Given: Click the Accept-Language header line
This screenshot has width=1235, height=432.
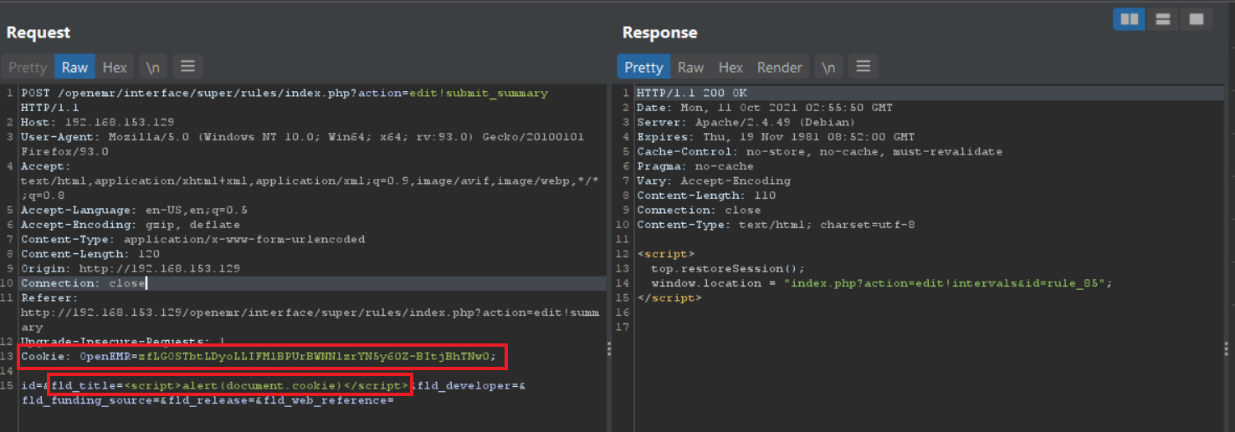Looking at the screenshot, I should point(134,210).
